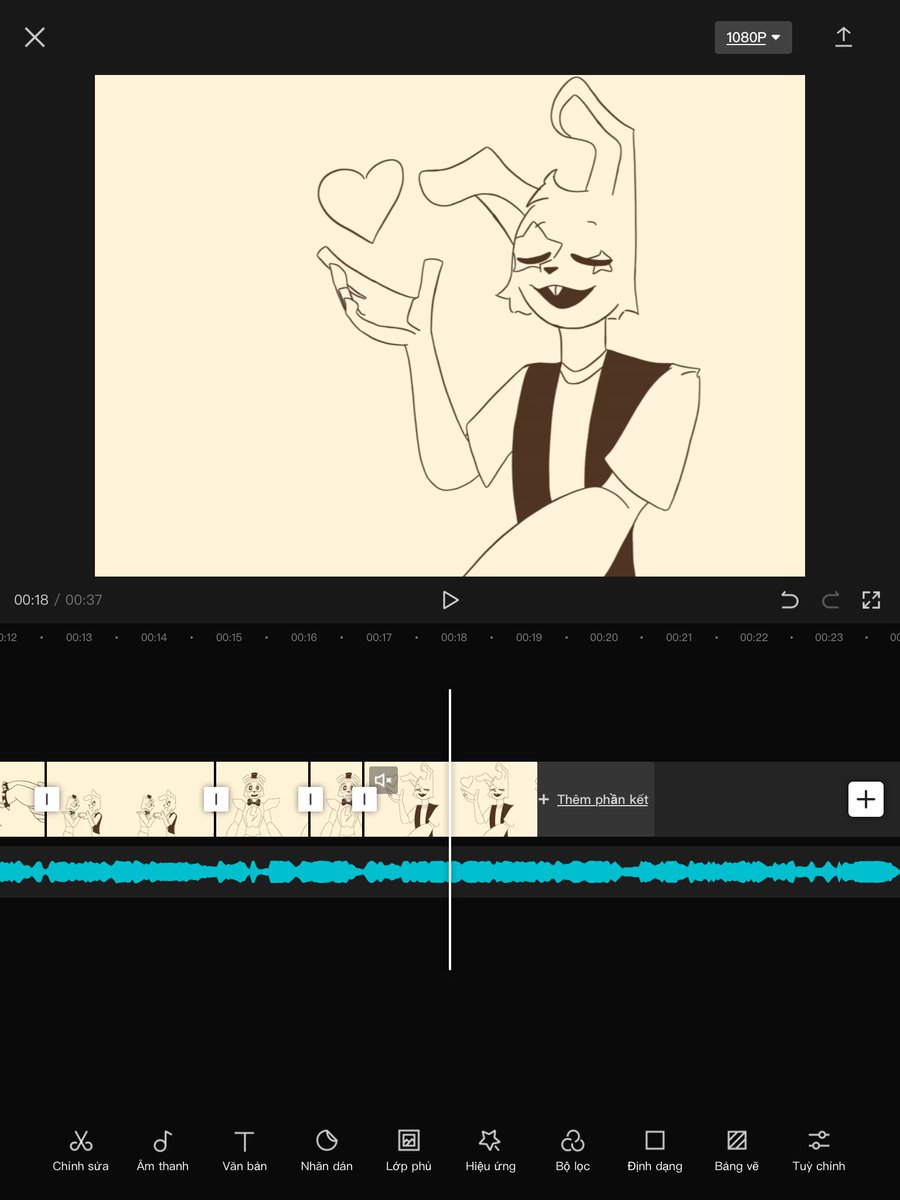
Task: Tap the export upload icon
Action: coord(843,37)
